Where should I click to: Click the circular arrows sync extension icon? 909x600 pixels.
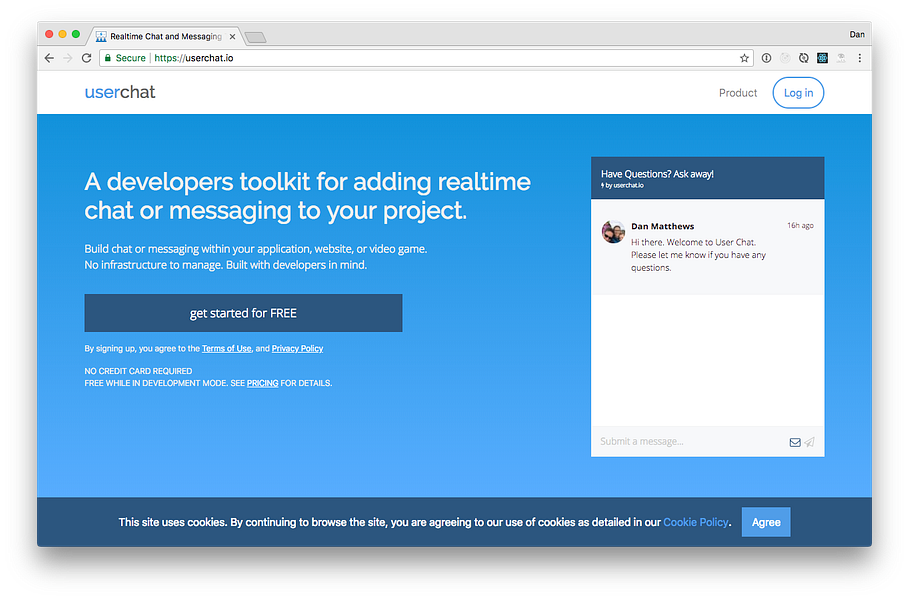coord(803,58)
